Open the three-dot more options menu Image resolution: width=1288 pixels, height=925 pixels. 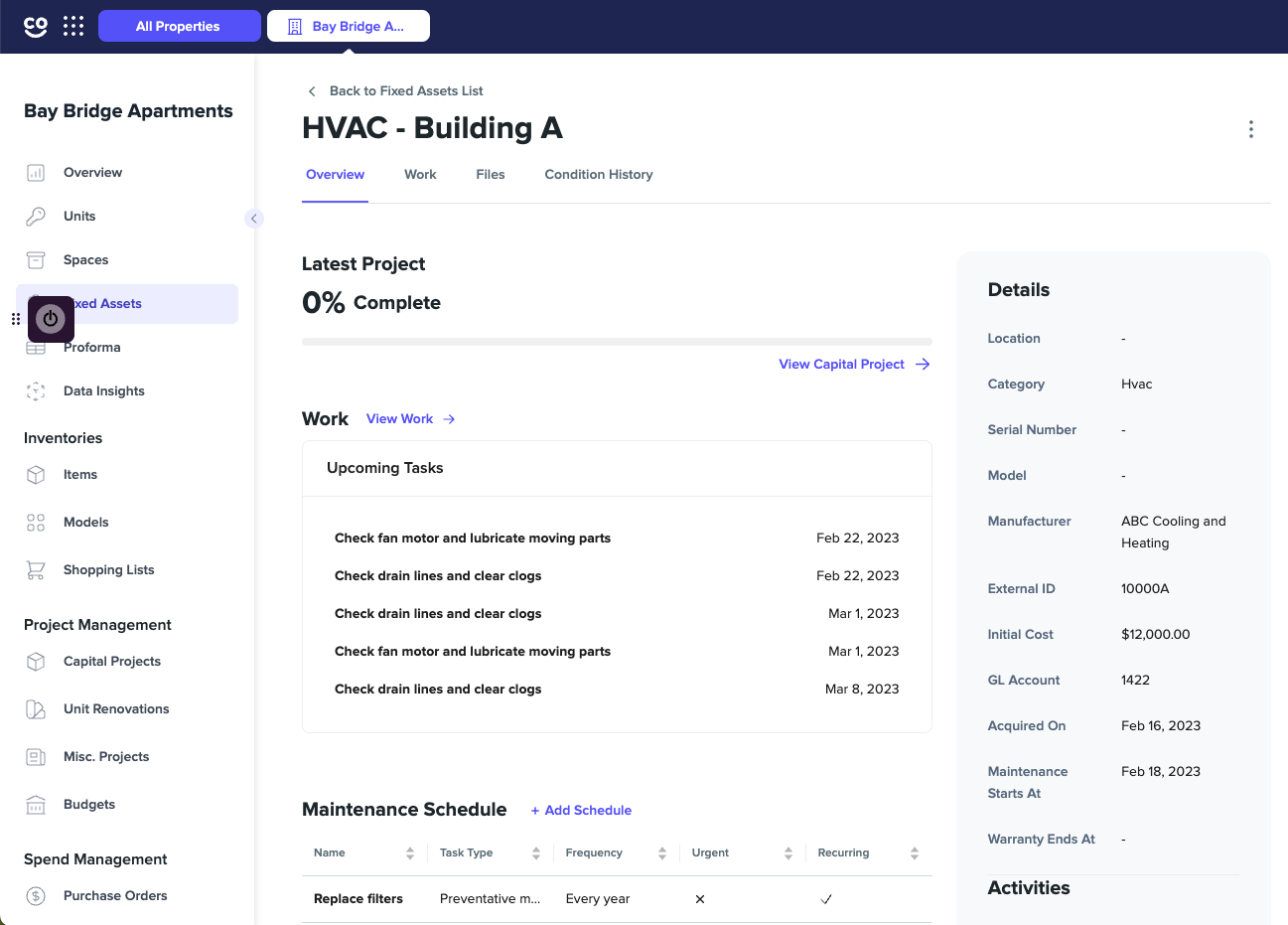point(1250,129)
